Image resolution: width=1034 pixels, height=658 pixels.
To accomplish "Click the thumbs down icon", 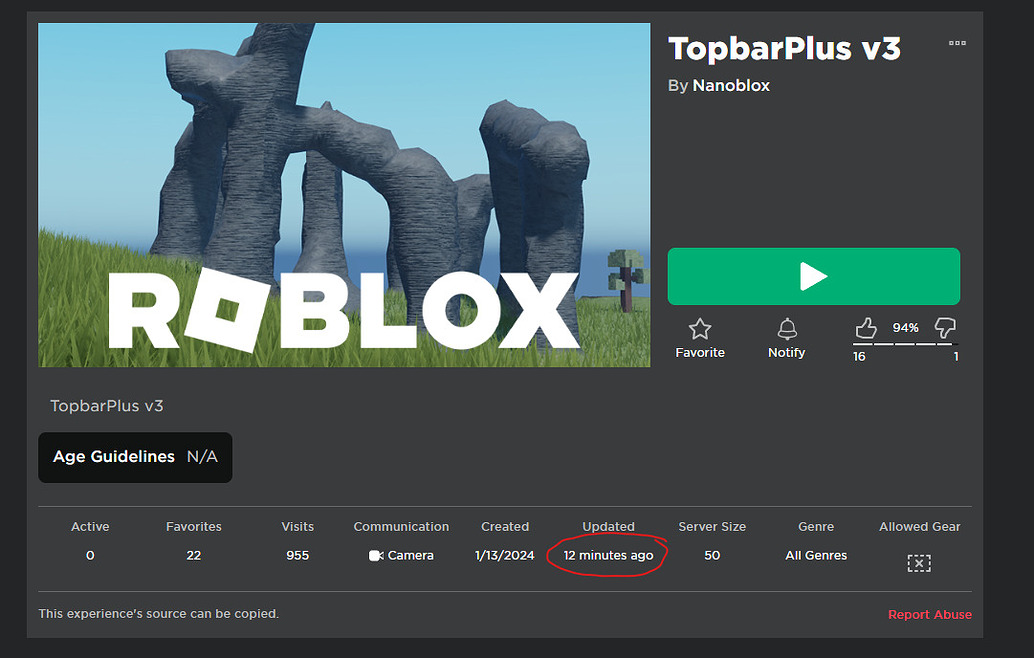I will click(944, 328).
